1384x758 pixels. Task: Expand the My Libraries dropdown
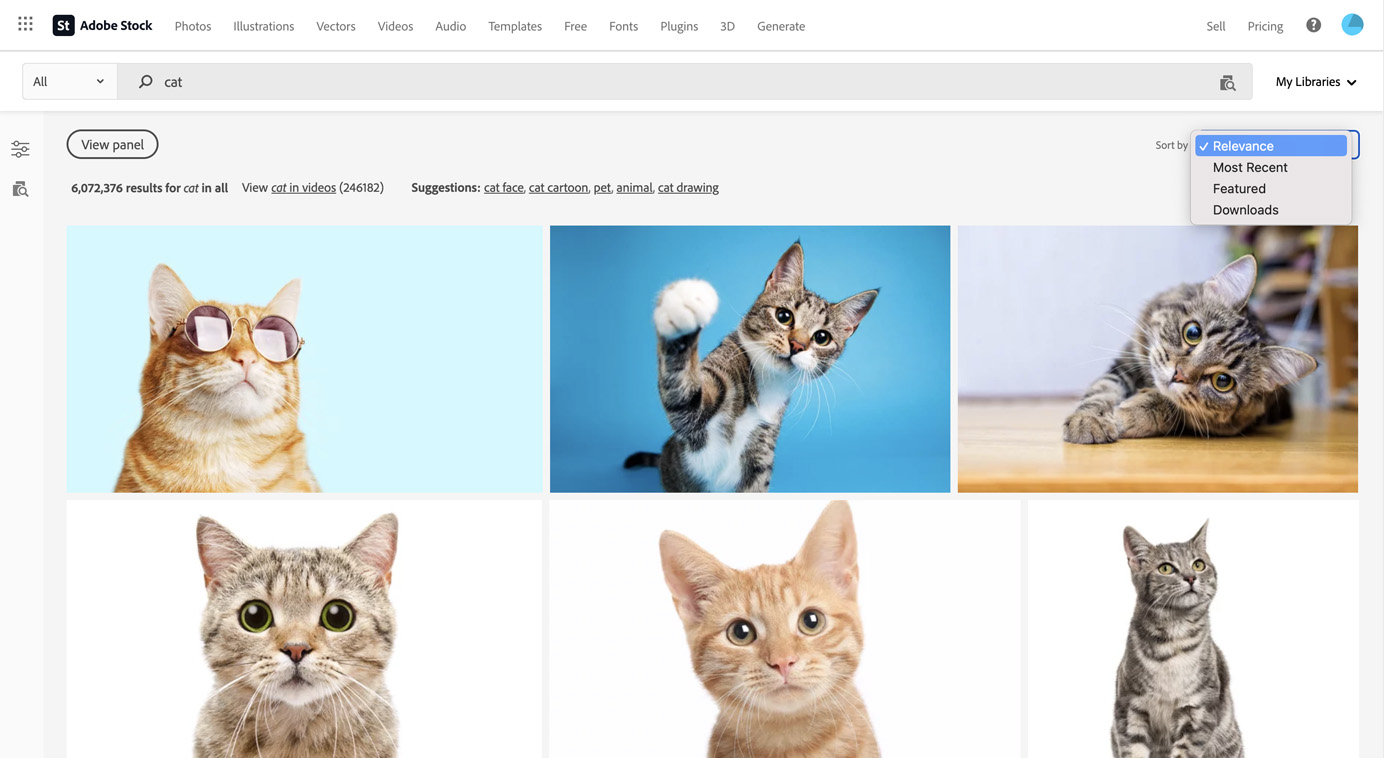(x=1315, y=82)
